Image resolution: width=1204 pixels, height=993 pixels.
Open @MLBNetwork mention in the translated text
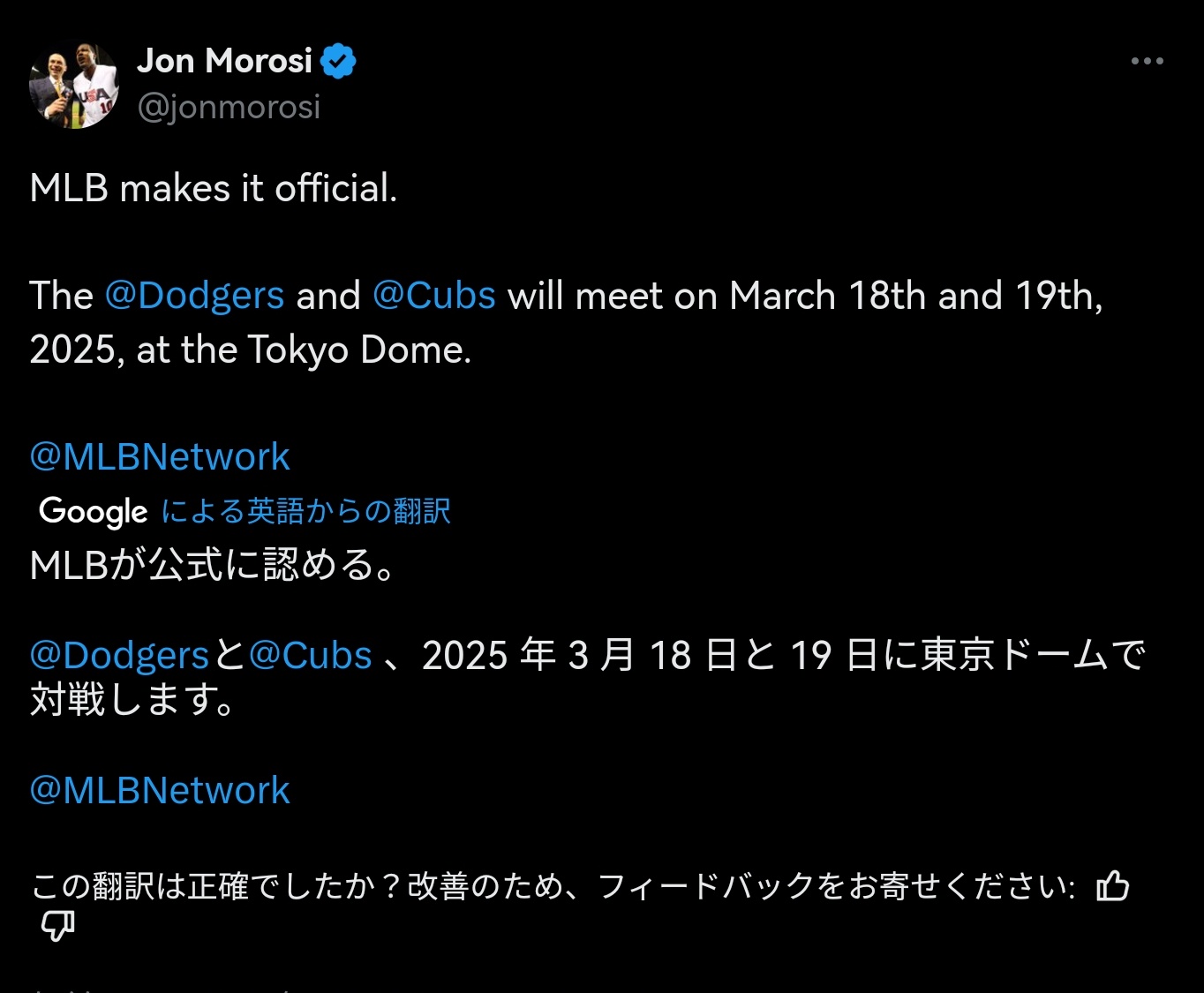[160, 790]
